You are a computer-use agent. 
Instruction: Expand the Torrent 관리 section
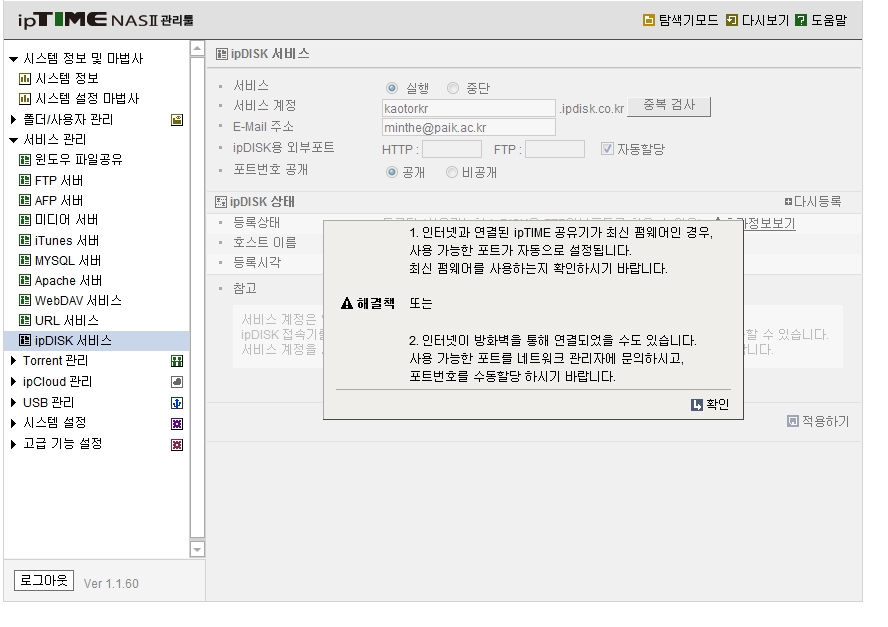click(14, 360)
